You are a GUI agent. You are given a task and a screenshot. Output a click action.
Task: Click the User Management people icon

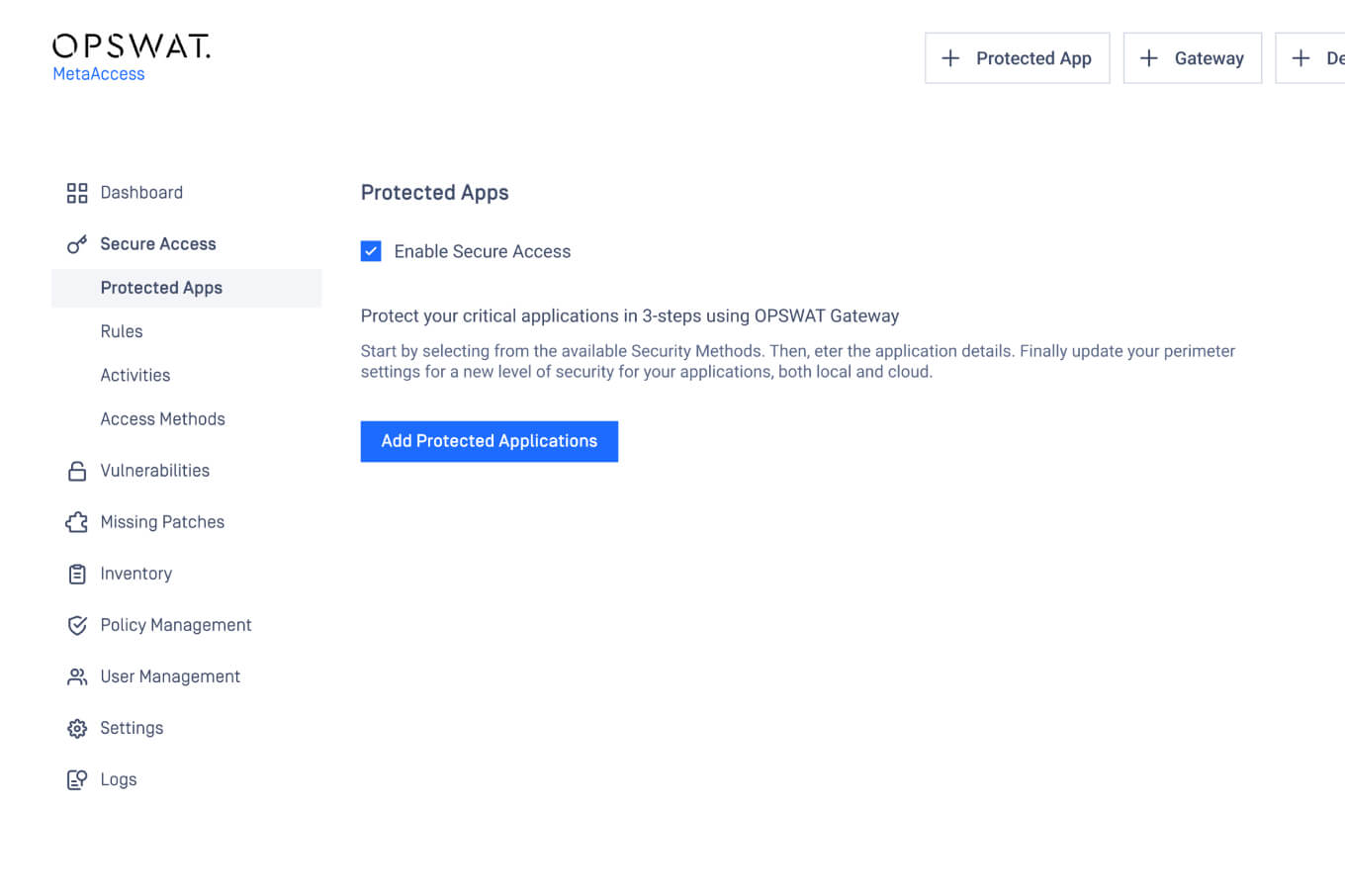(77, 676)
